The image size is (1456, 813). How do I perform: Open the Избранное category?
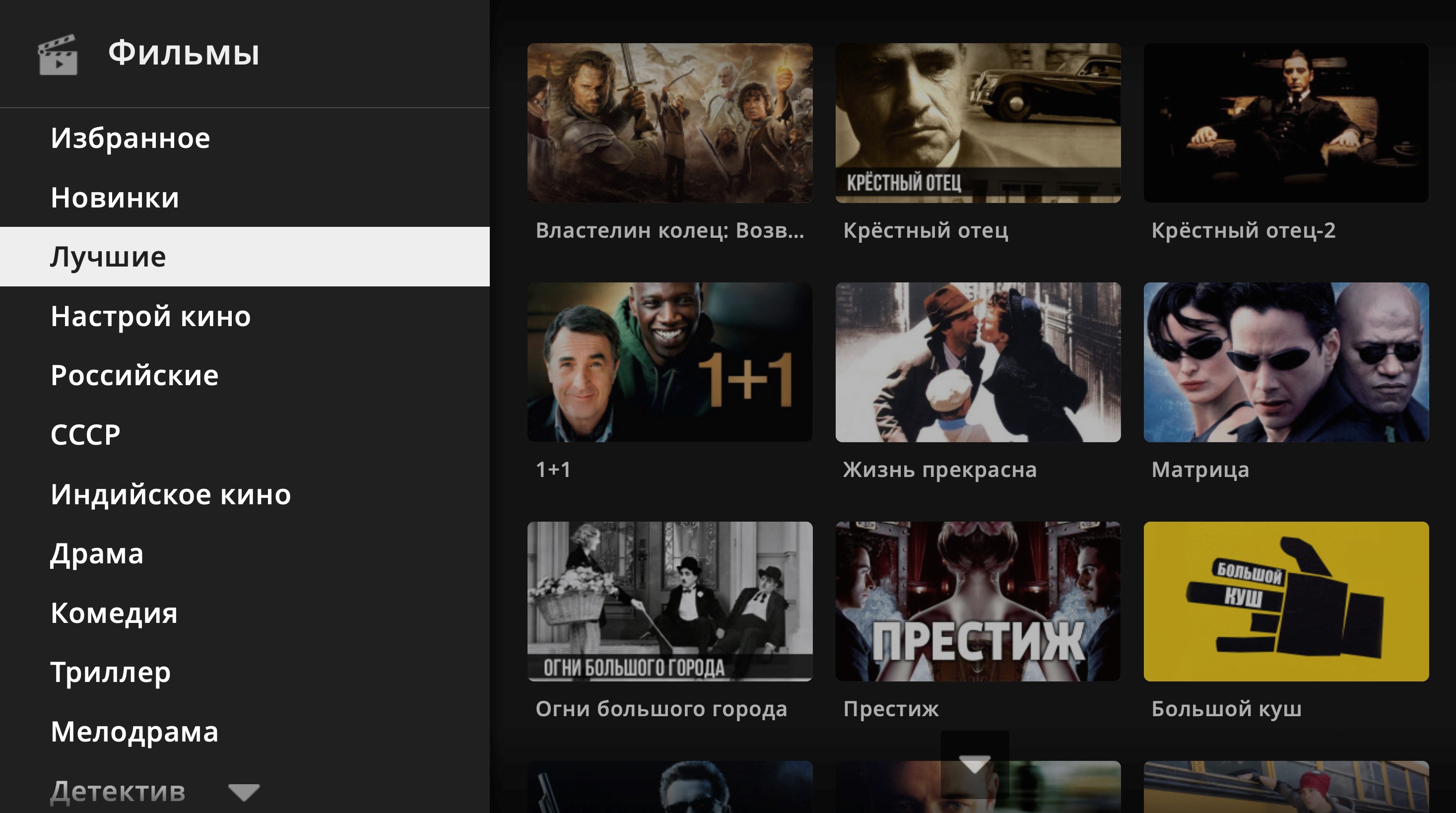[245, 138]
